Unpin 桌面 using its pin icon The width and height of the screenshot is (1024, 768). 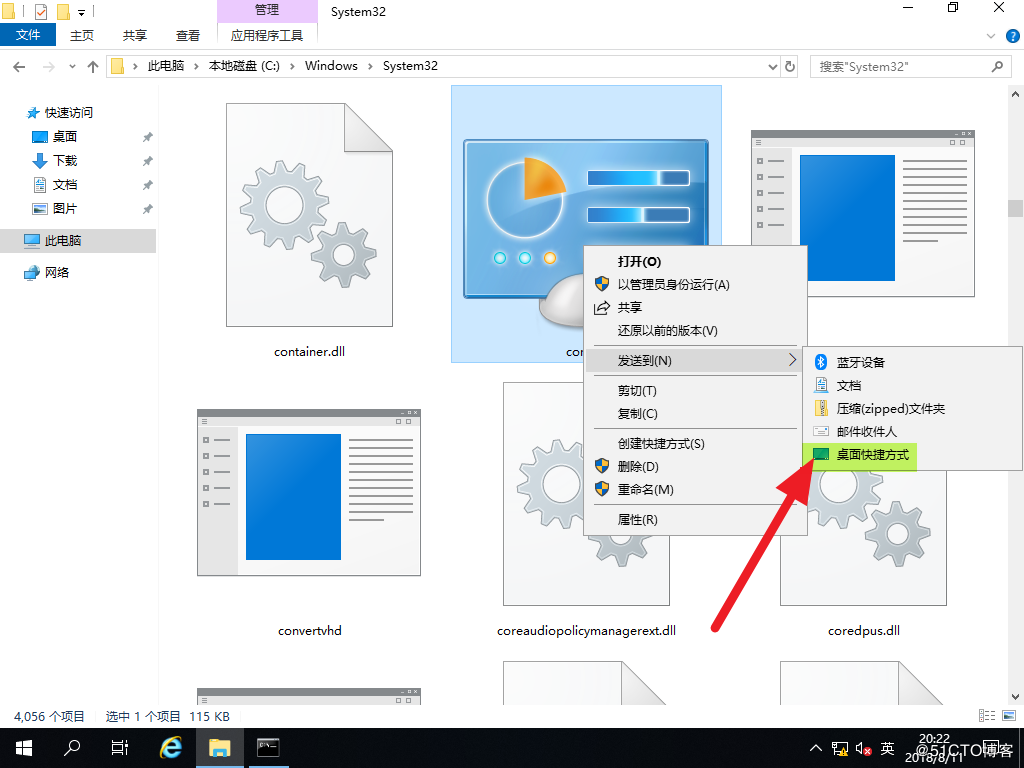click(x=148, y=137)
